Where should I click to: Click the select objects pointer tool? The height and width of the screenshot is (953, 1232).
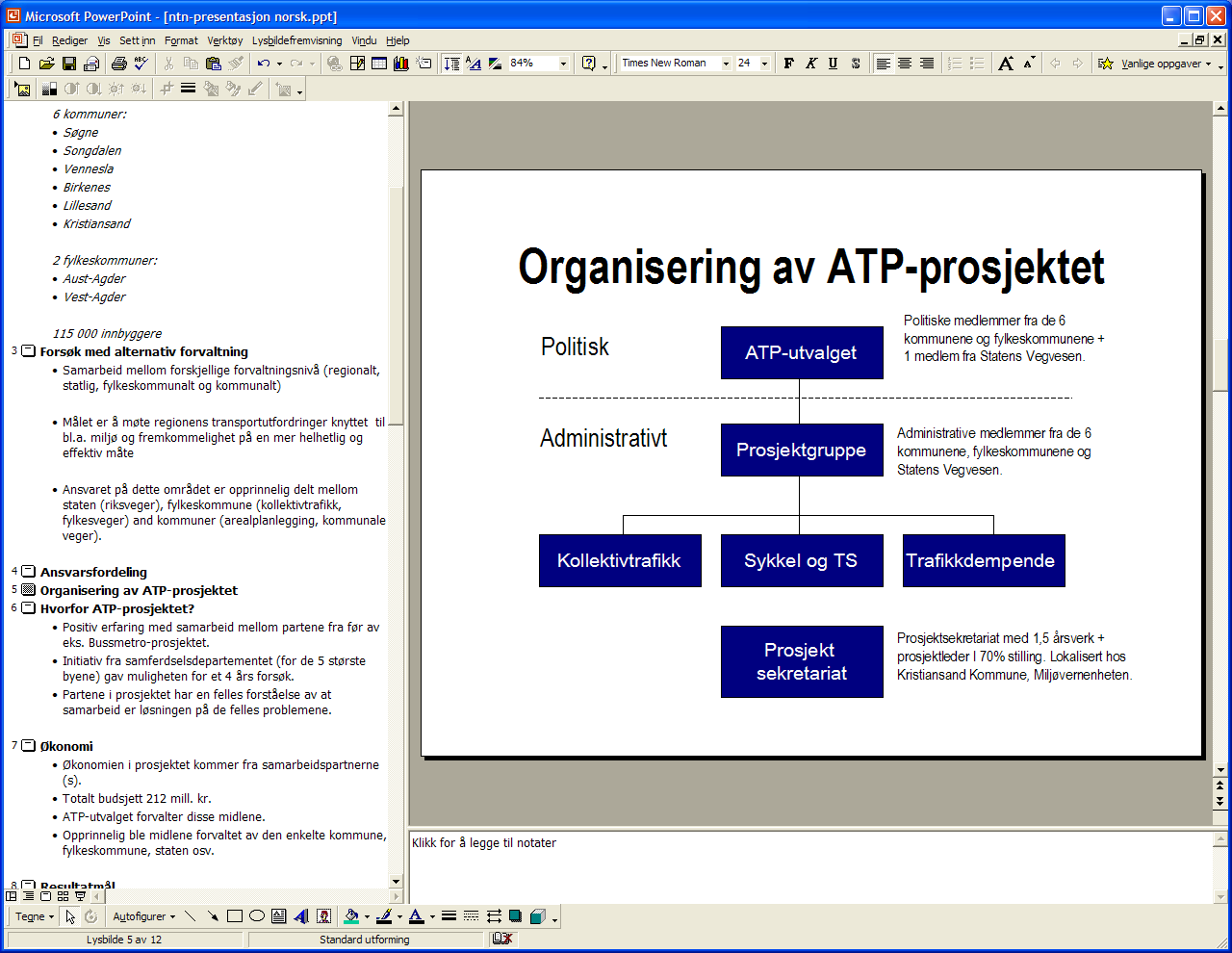[x=70, y=916]
